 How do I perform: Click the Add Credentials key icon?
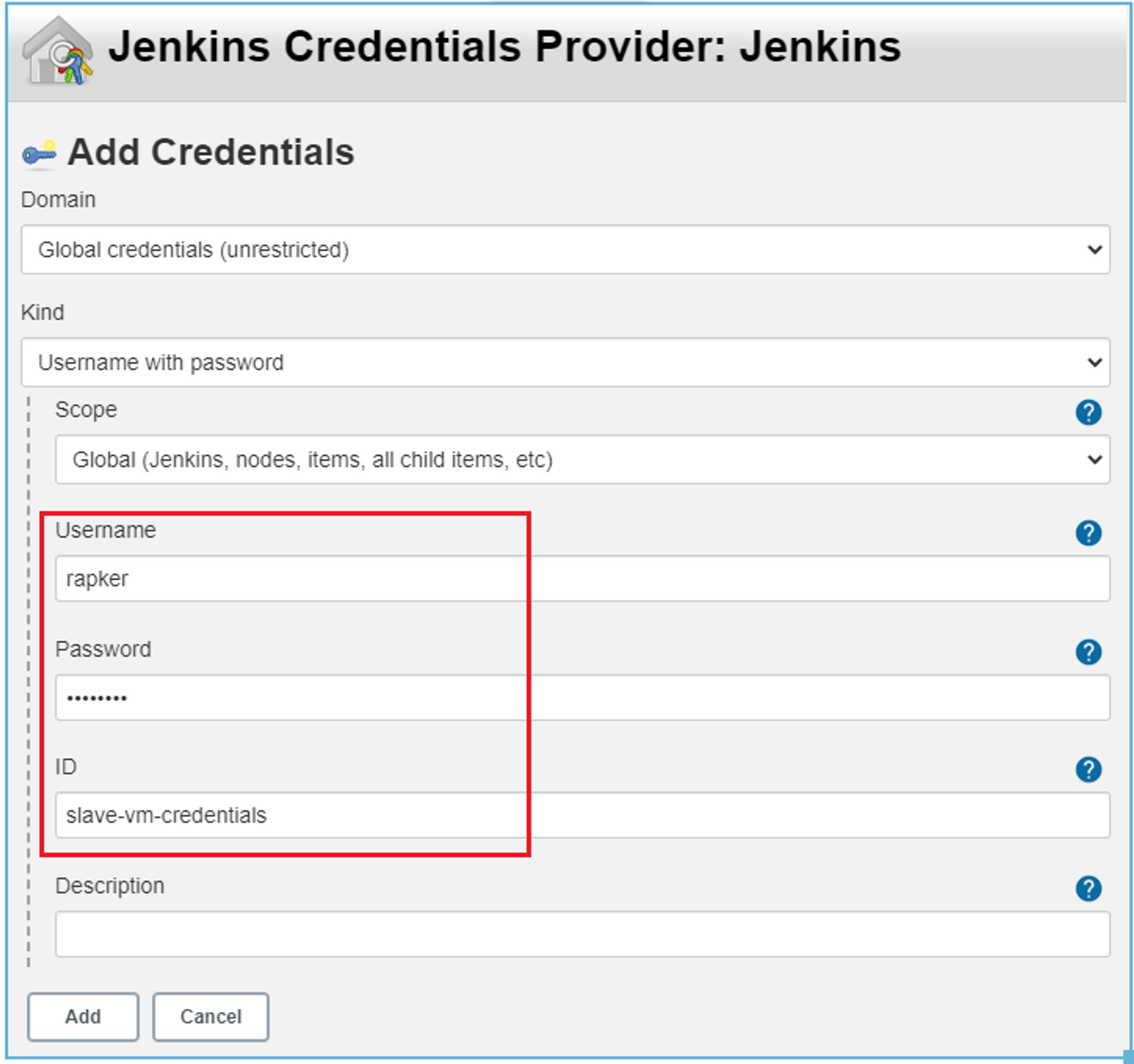click(40, 154)
